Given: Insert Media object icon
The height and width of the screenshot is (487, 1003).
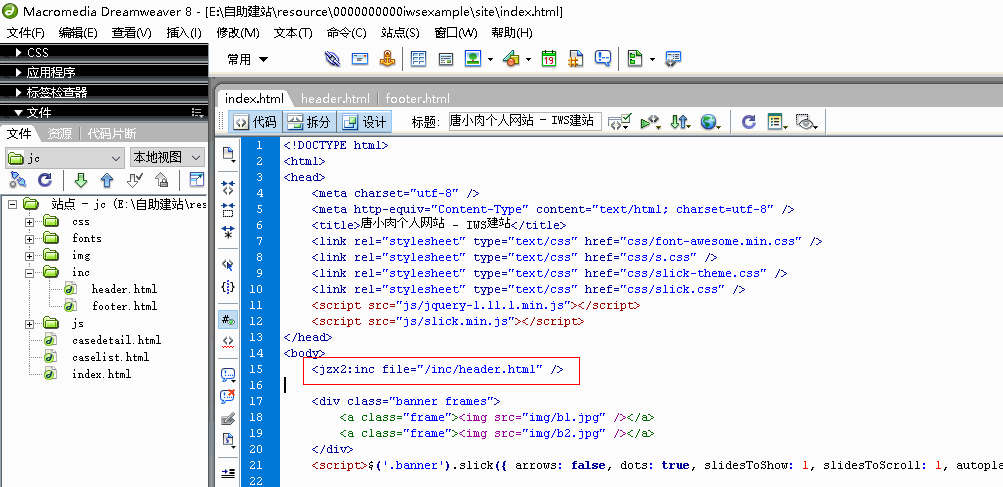Looking at the screenshot, I should pos(510,59).
